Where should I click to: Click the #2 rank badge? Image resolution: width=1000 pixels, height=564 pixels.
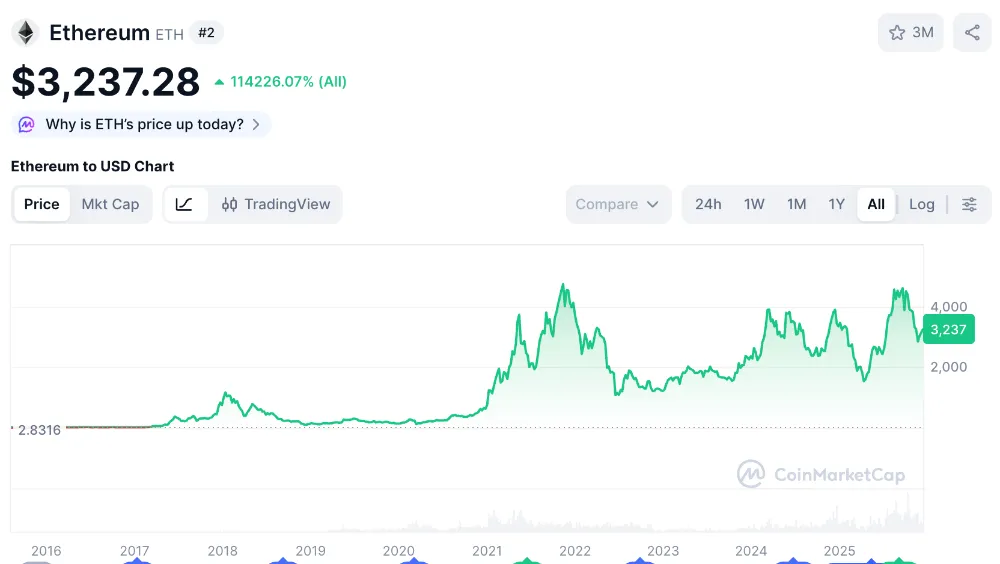point(206,33)
